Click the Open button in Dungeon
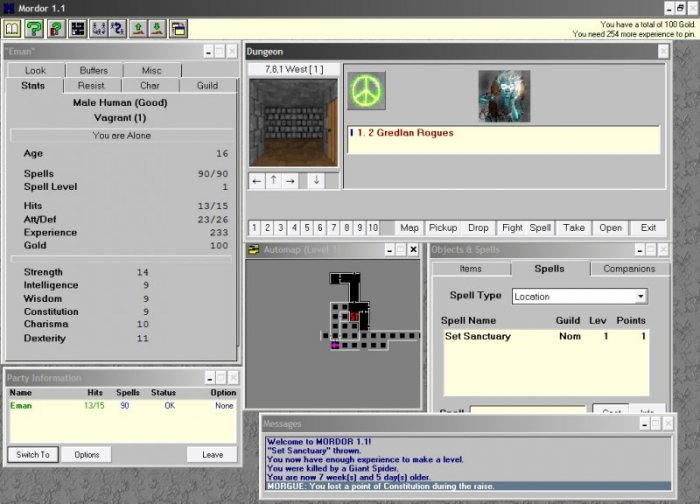 610,228
